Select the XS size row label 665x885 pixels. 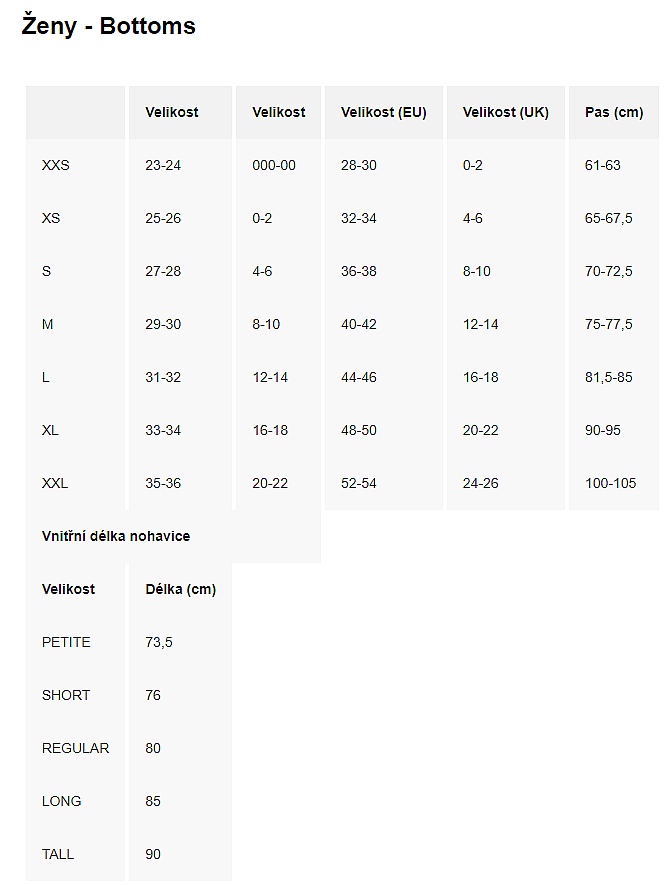51,218
